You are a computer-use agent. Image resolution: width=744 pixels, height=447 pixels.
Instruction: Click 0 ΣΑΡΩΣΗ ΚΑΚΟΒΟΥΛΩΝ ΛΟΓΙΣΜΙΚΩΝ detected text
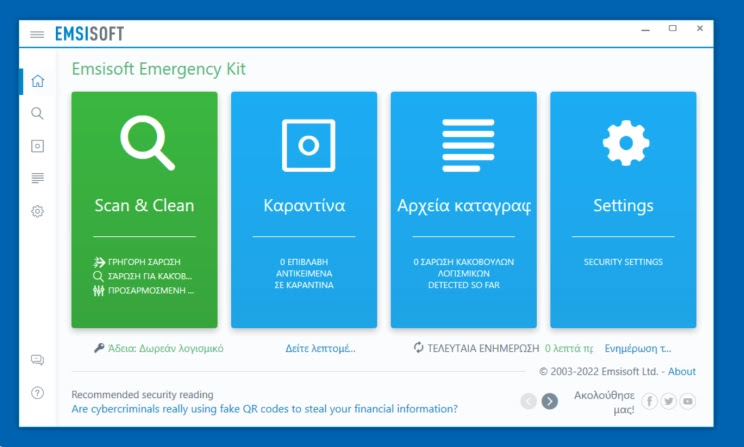464,273
